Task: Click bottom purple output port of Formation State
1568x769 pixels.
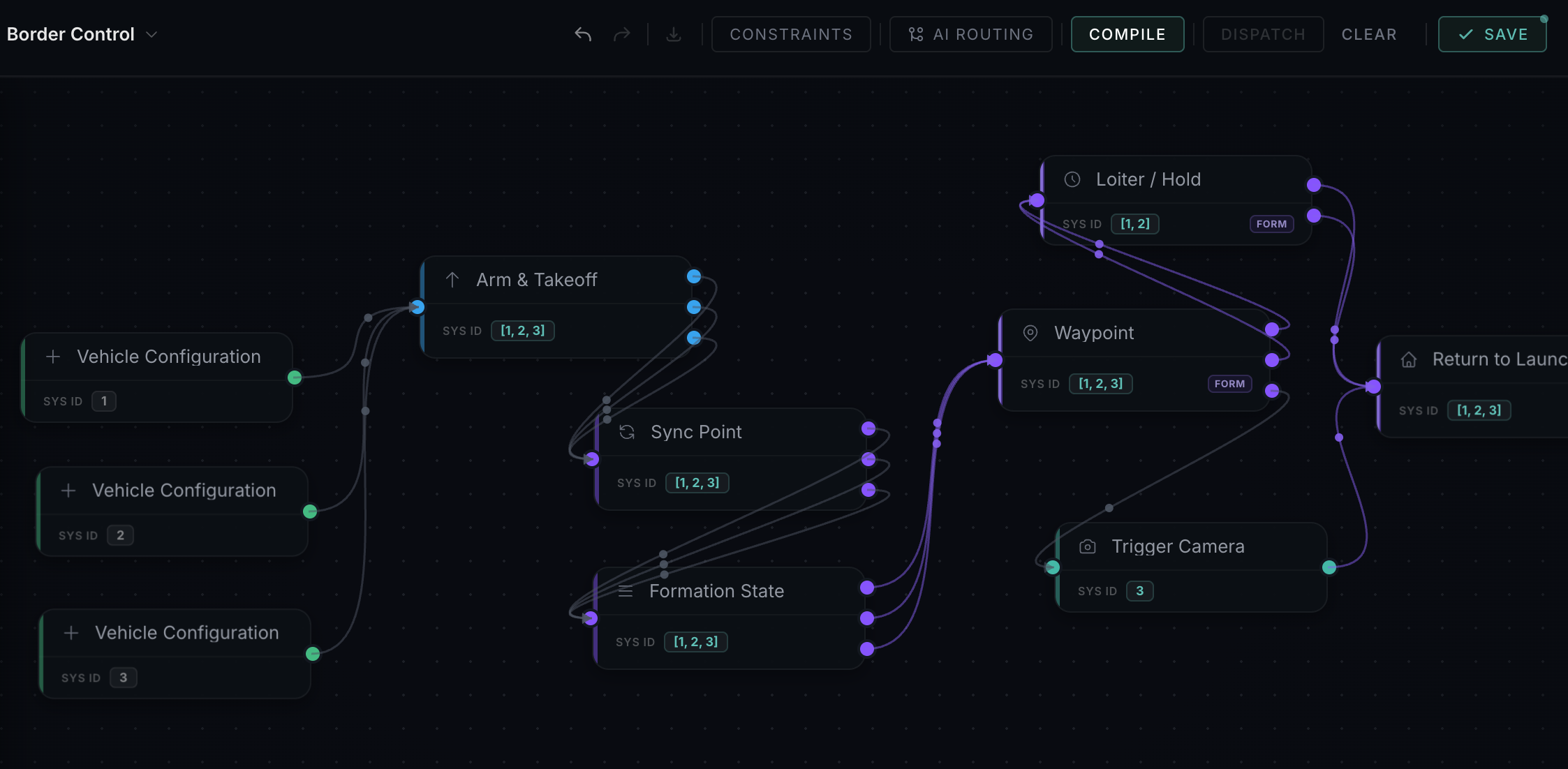Action: [867, 649]
